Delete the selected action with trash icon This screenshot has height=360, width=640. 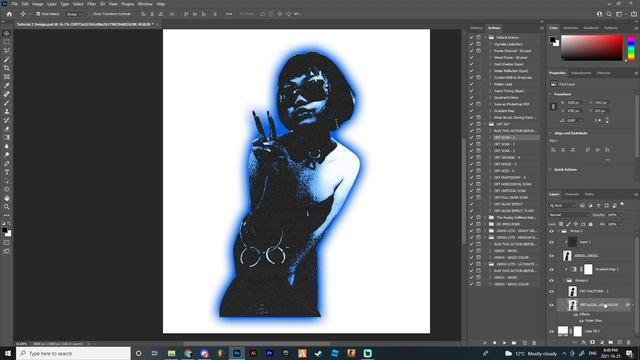534,343
